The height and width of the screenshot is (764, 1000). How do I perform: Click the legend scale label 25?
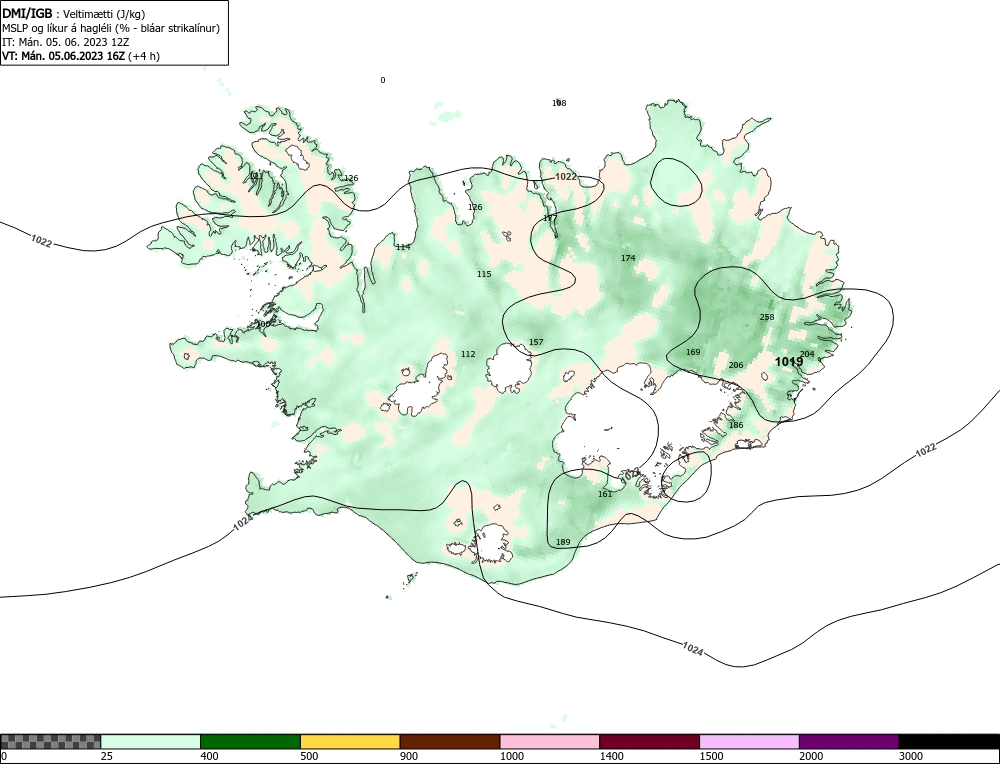[x=107, y=756]
